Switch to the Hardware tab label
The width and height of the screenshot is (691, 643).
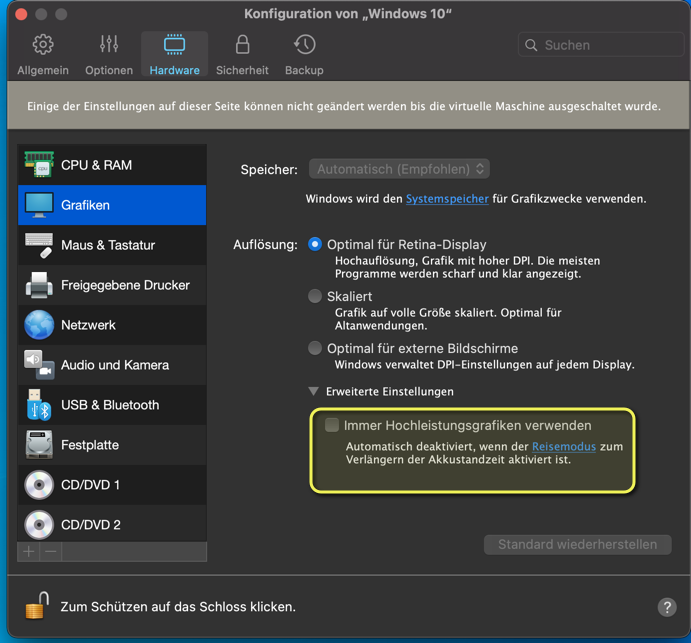coord(175,70)
